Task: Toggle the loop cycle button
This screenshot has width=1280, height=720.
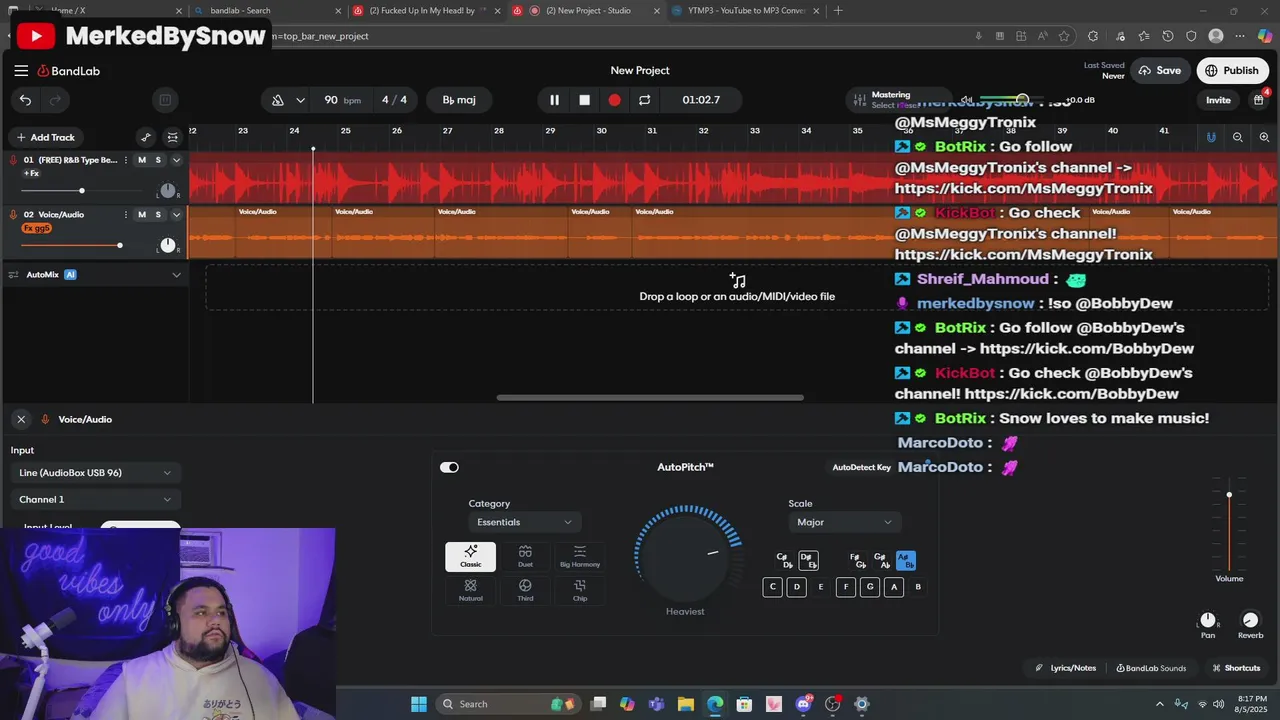Action: 644,100
